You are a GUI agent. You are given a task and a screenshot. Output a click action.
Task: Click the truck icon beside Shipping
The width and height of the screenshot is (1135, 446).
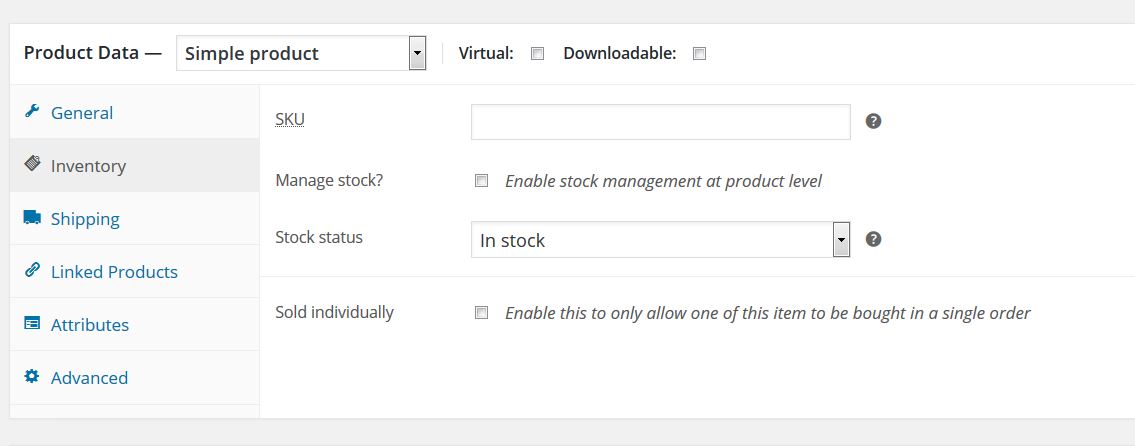pyautogui.click(x=32, y=217)
